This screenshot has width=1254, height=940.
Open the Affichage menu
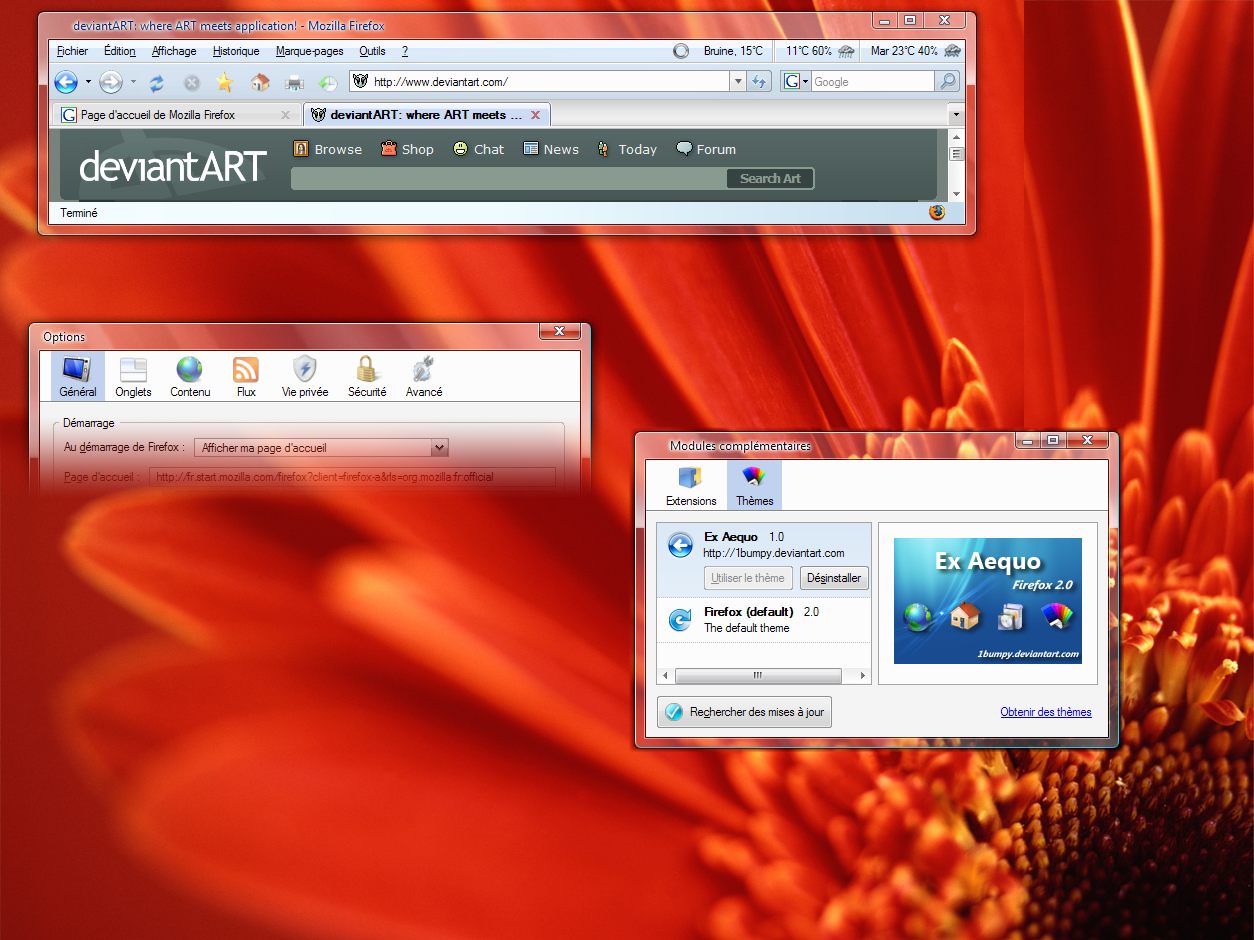pyautogui.click(x=174, y=51)
